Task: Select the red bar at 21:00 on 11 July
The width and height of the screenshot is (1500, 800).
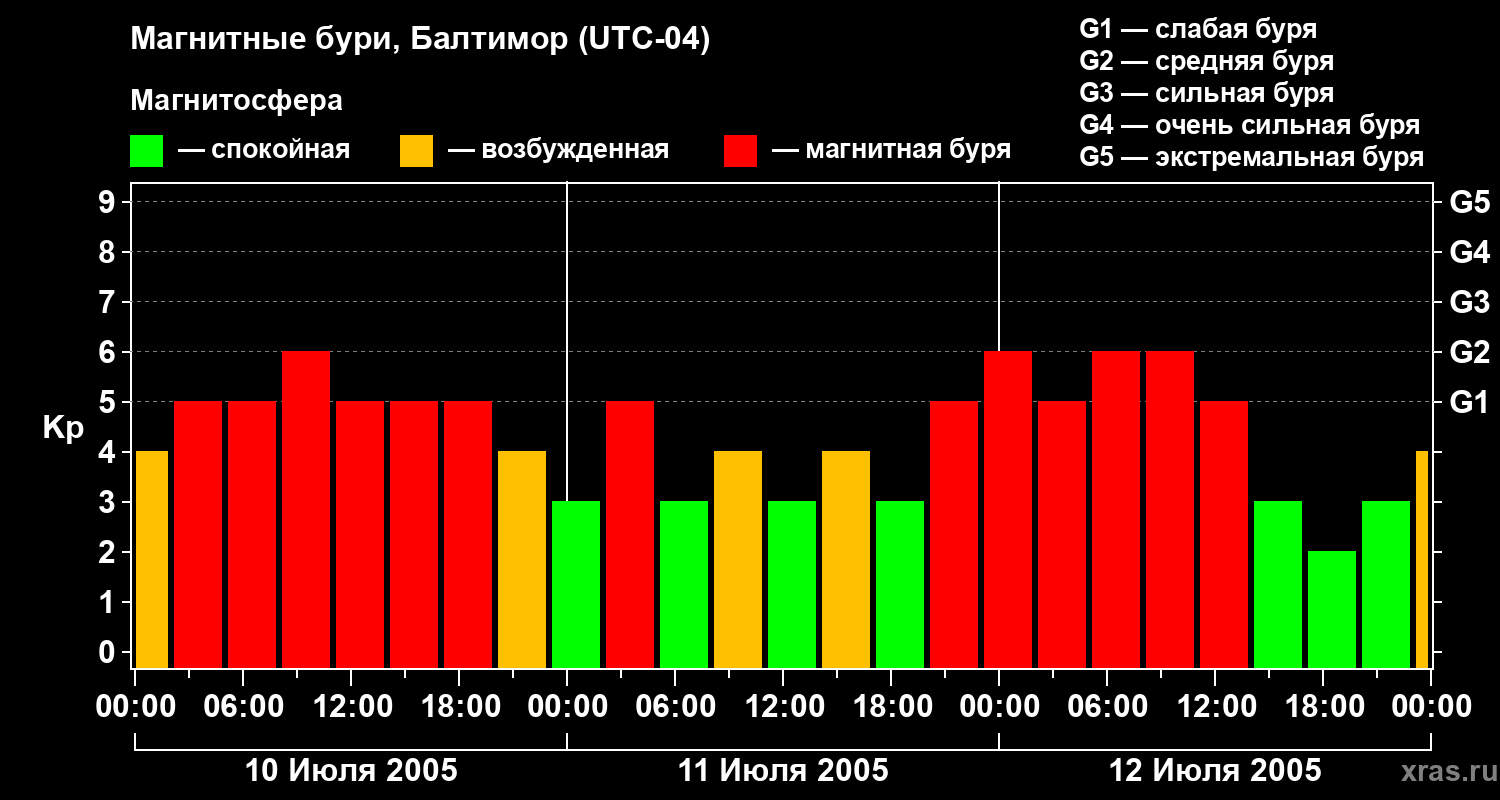Action: click(x=954, y=535)
